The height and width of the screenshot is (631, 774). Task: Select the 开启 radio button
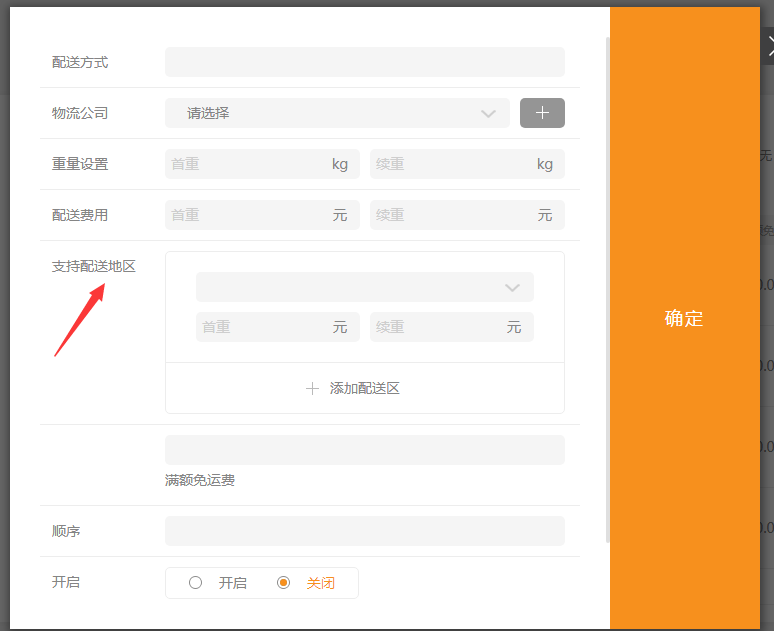point(196,583)
